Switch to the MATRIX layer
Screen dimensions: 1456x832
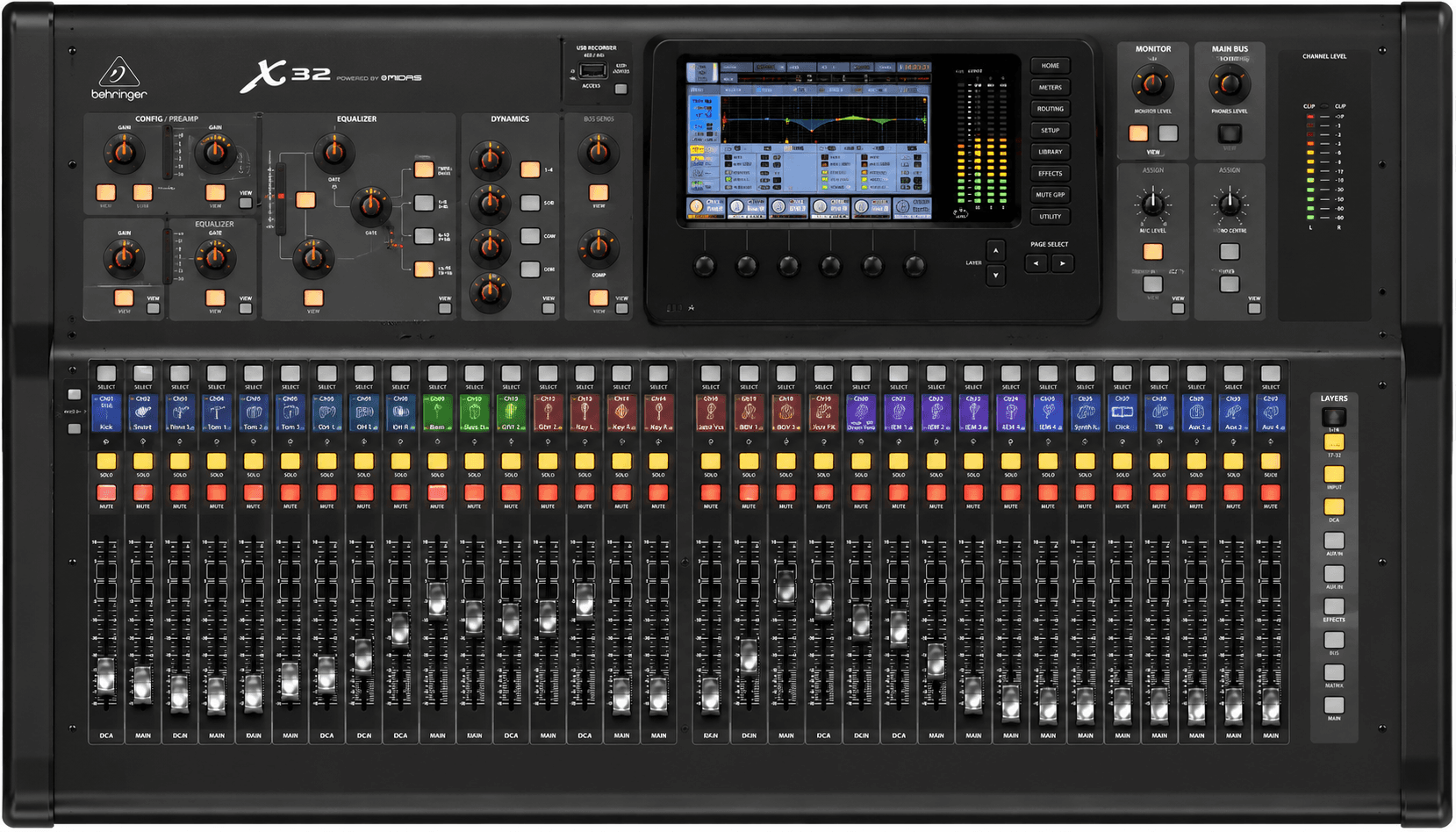pyautogui.click(x=1334, y=672)
